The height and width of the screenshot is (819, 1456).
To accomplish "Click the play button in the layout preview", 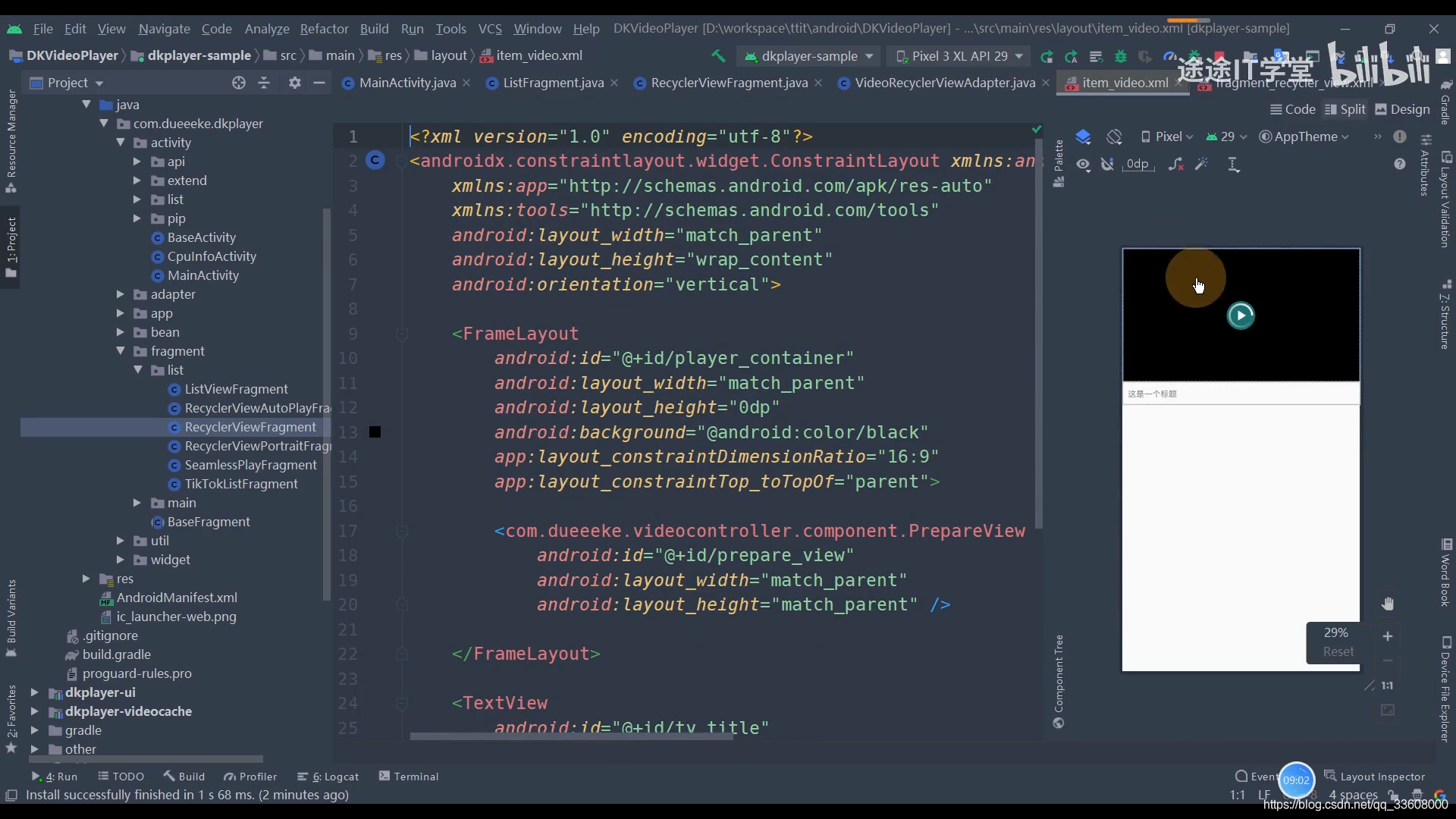I will (x=1241, y=315).
